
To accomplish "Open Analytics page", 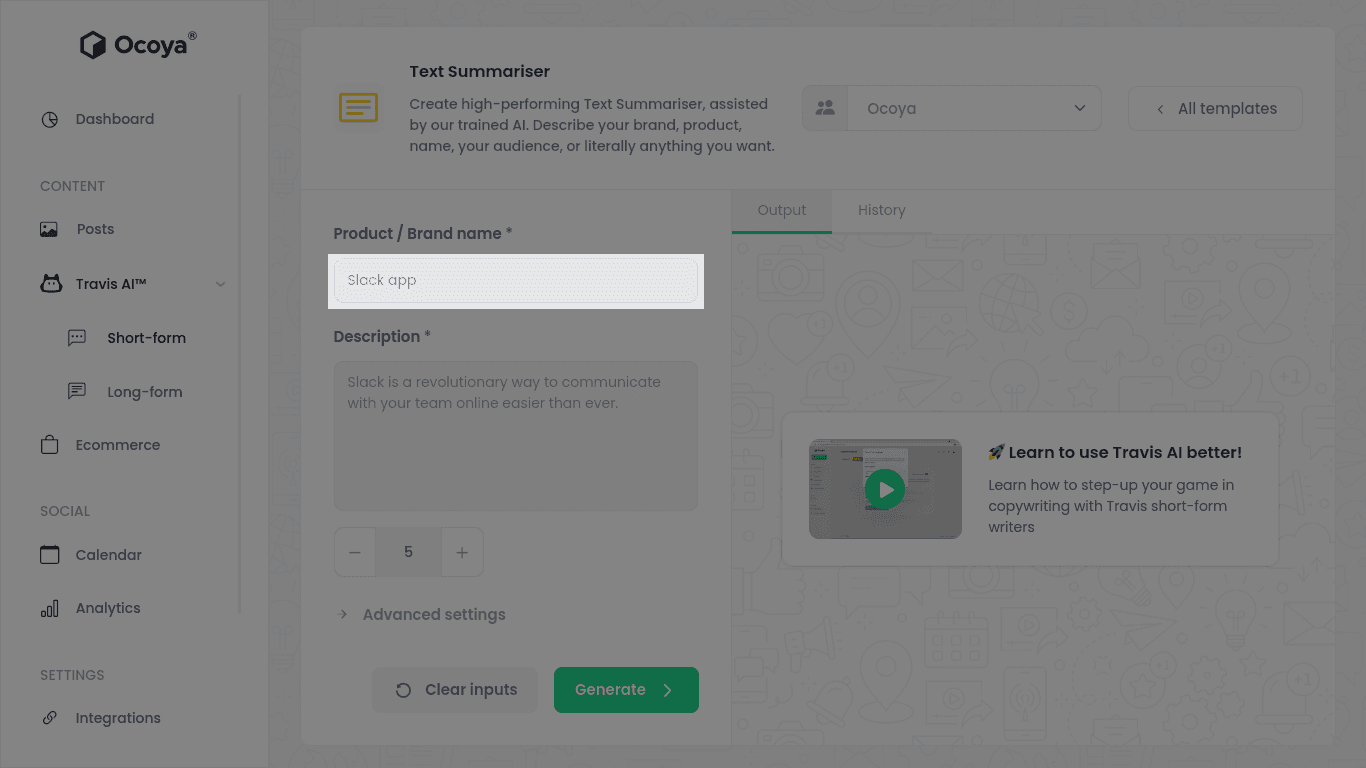I will 108,608.
